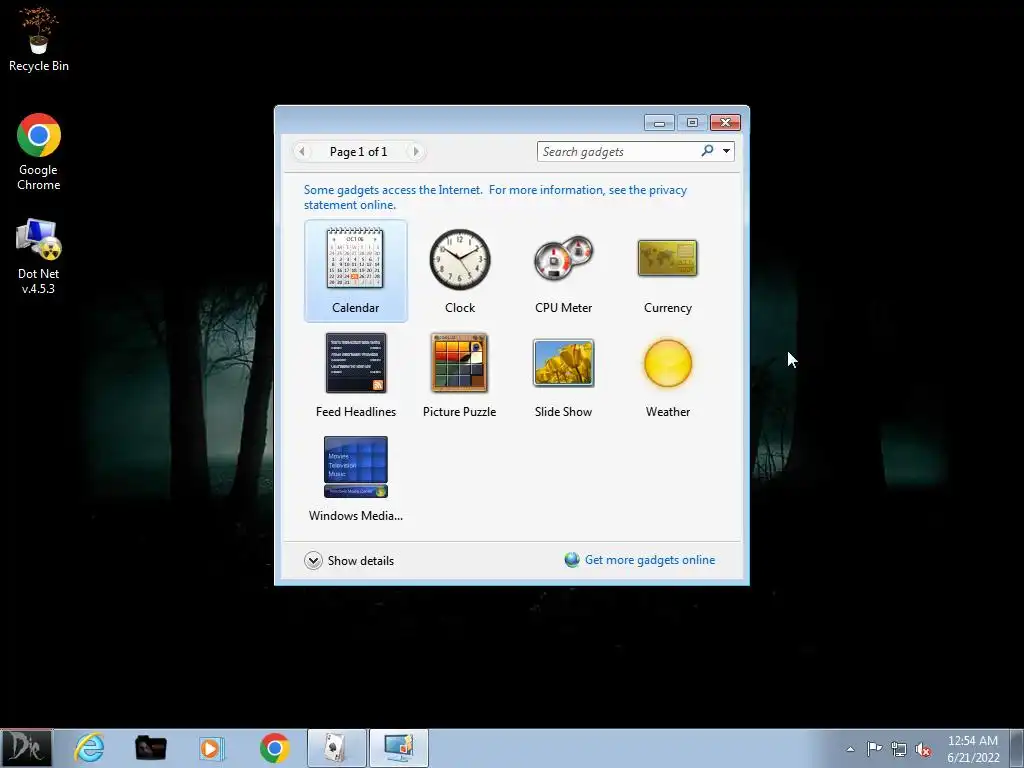Click Show desktop button at taskbar edge
Viewport: 1024px width, 768px height.
(x=1016, y=748)
